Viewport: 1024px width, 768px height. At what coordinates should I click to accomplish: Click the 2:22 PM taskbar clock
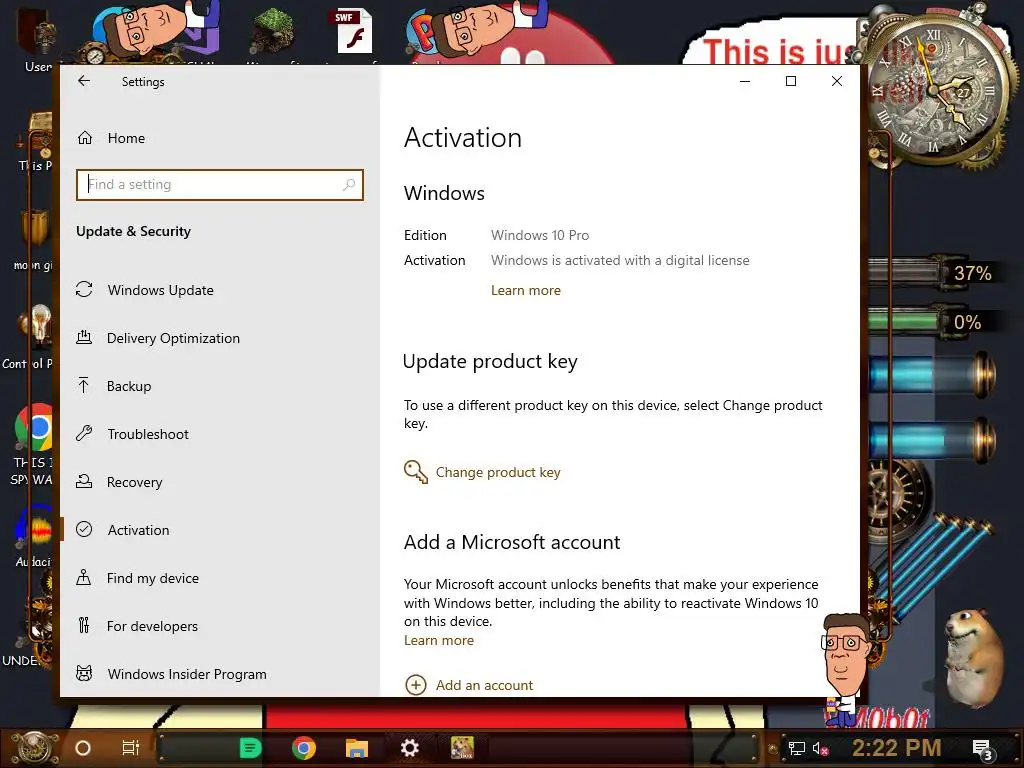(897, 748)
